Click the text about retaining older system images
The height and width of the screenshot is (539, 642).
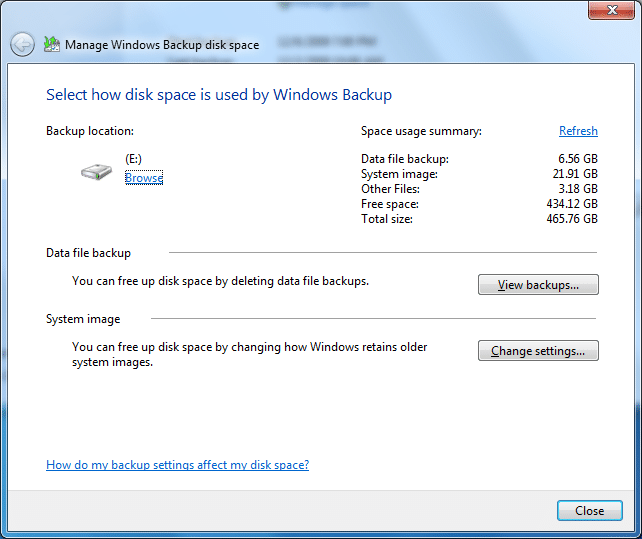click(x=249, y=354)
